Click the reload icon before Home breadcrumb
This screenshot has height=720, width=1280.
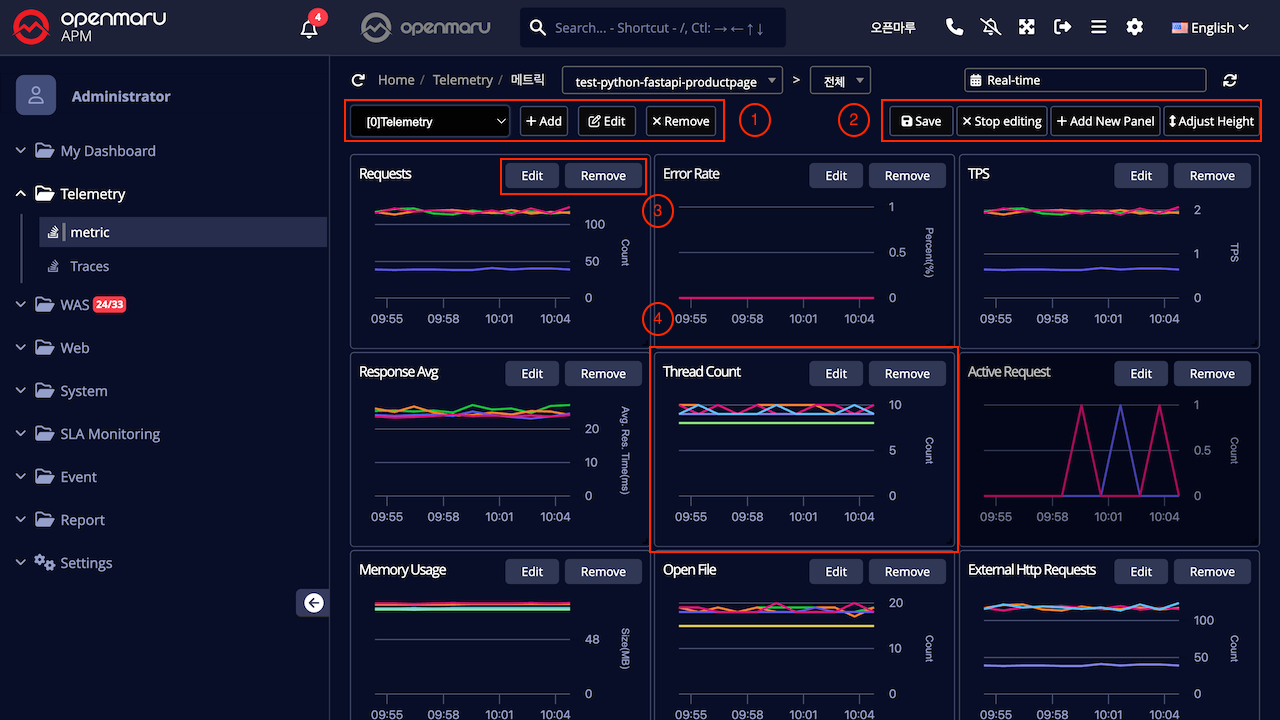tap(358, 80)
